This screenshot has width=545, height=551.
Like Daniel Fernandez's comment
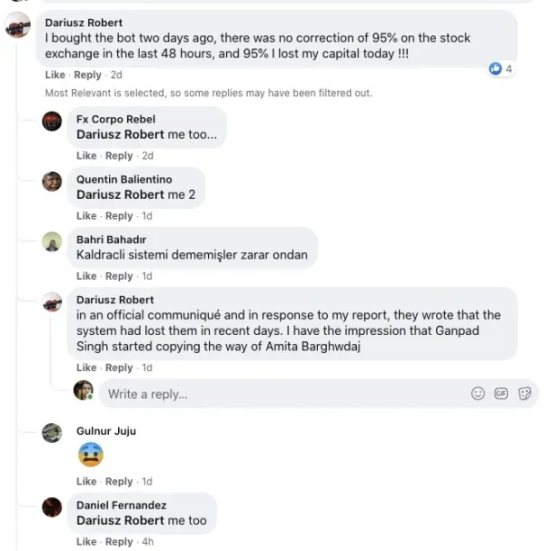click(x=86, y=542)
